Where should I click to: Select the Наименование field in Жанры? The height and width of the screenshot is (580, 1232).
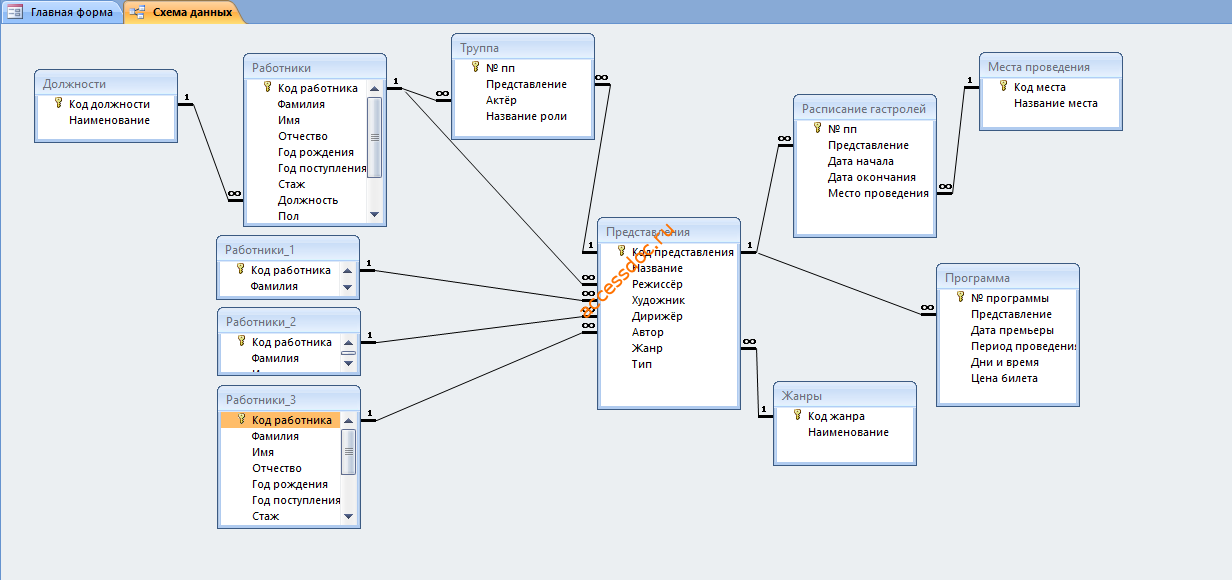849,432
